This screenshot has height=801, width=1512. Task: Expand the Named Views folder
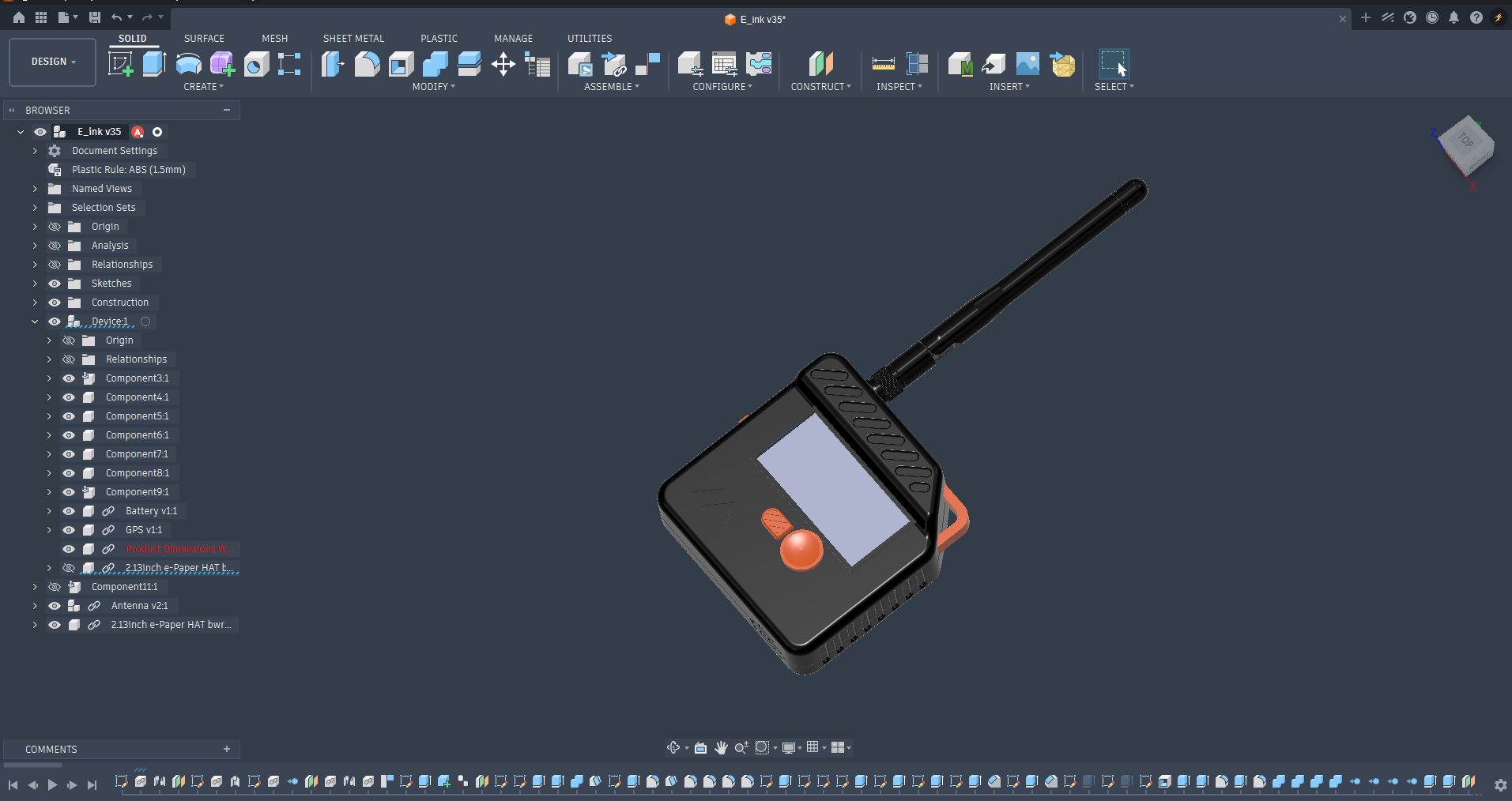point(35,189)
